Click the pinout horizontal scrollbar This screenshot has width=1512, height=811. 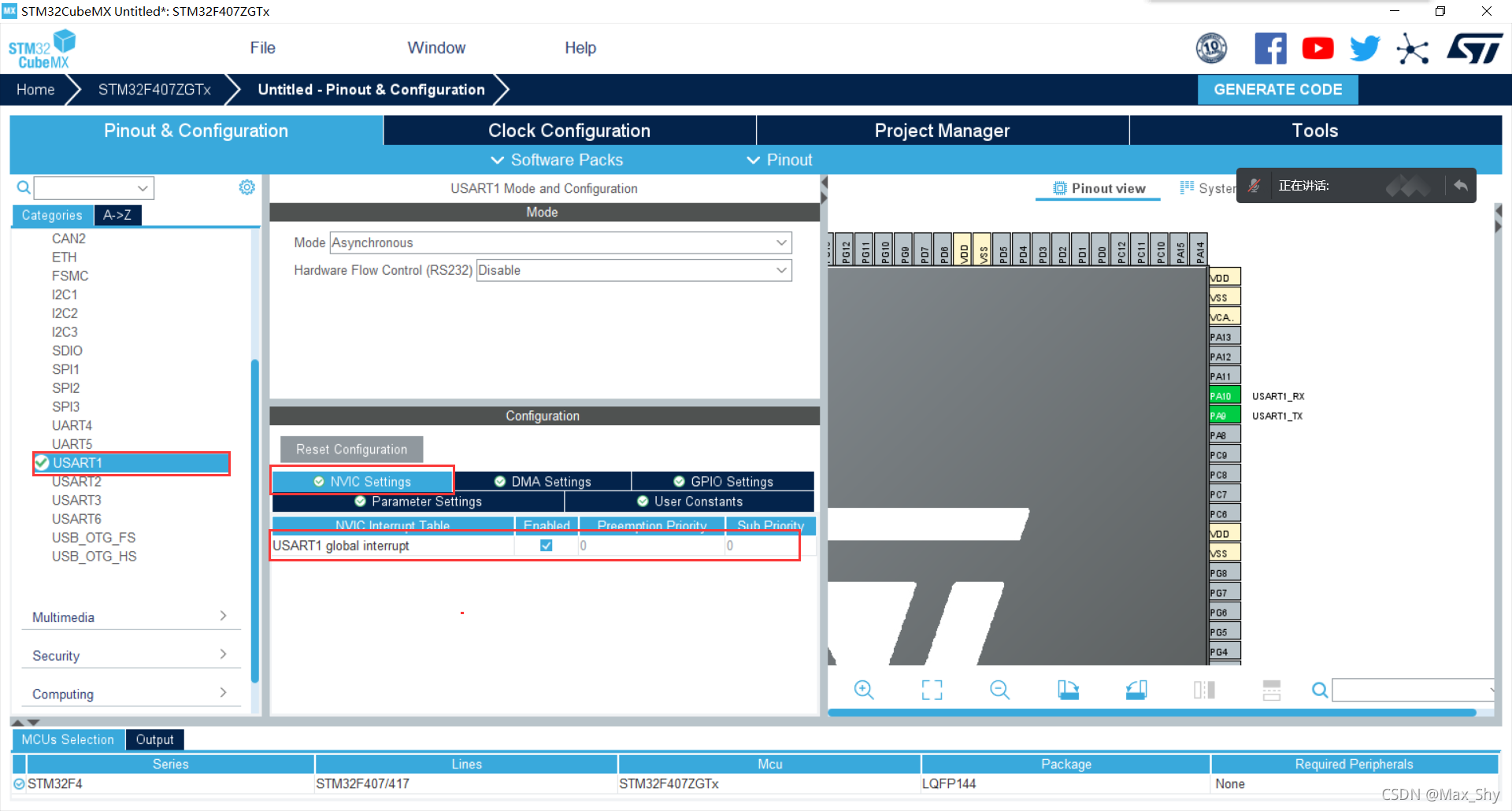point(1151,713)
